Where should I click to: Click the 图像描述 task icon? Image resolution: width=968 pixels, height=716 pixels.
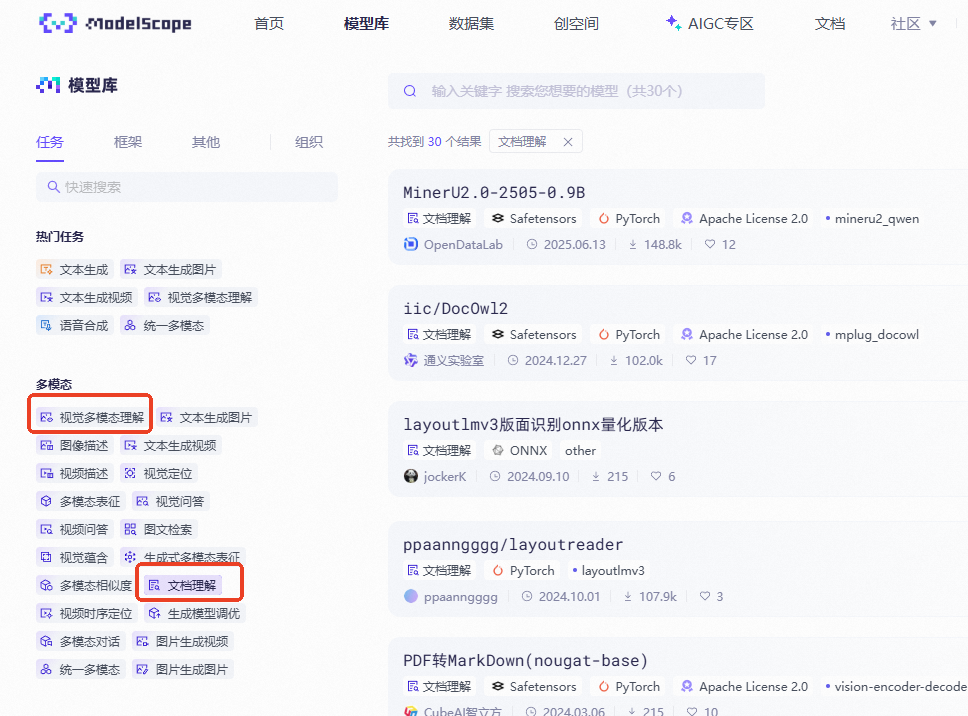[46, 446]
